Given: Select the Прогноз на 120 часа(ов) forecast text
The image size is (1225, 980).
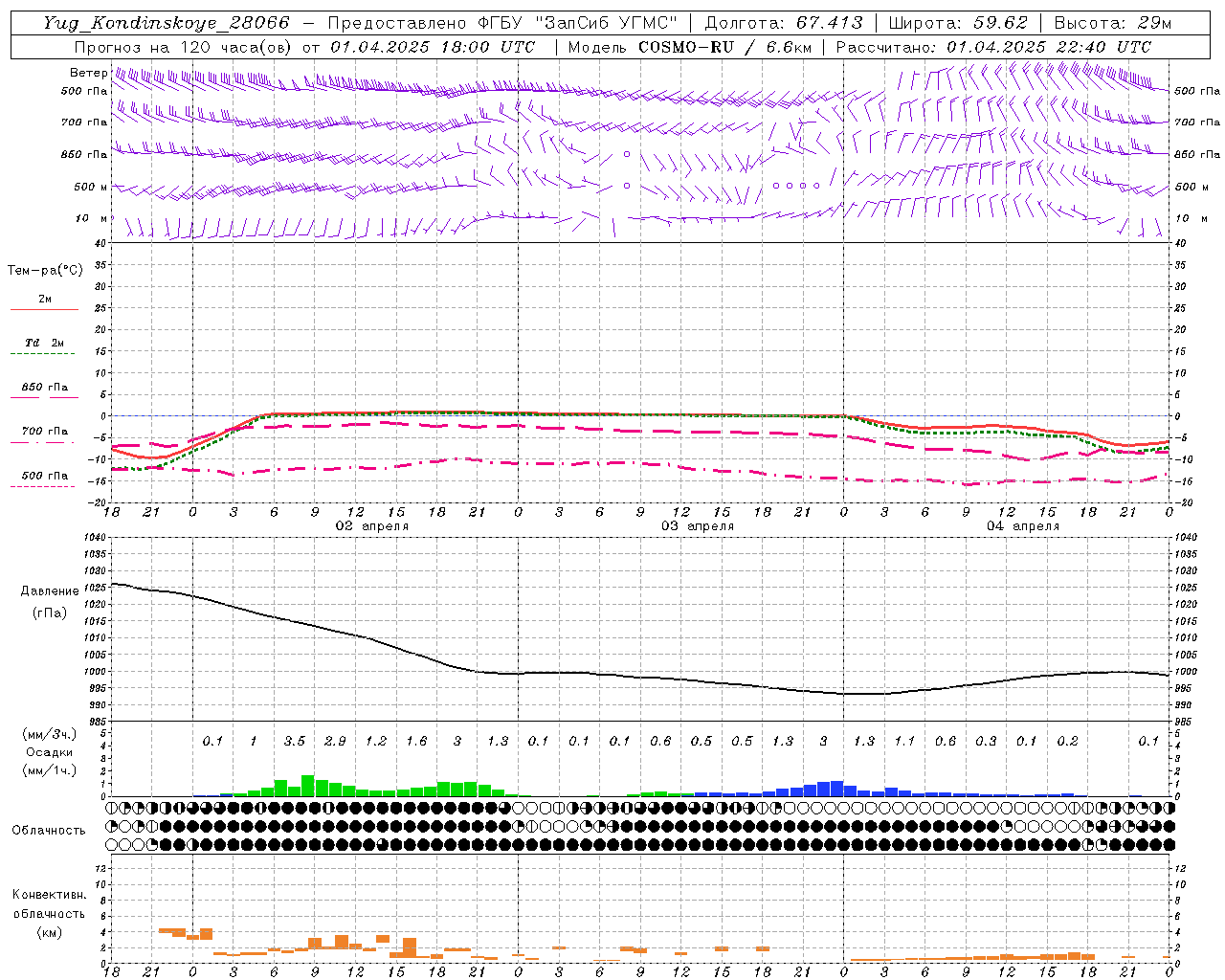Looking at the screenshot, I should click(x=184, y=47).
